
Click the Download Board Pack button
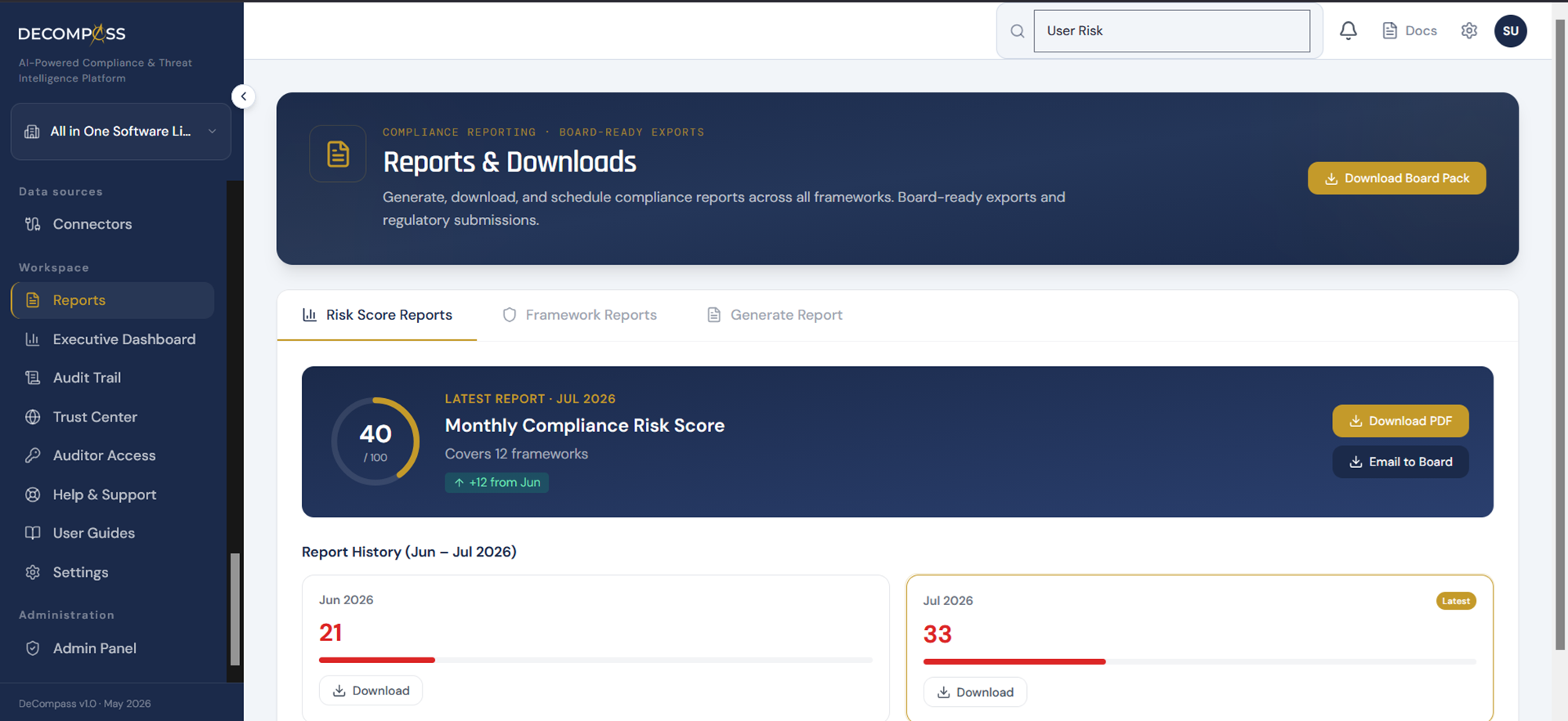[x=1397, y=179]
